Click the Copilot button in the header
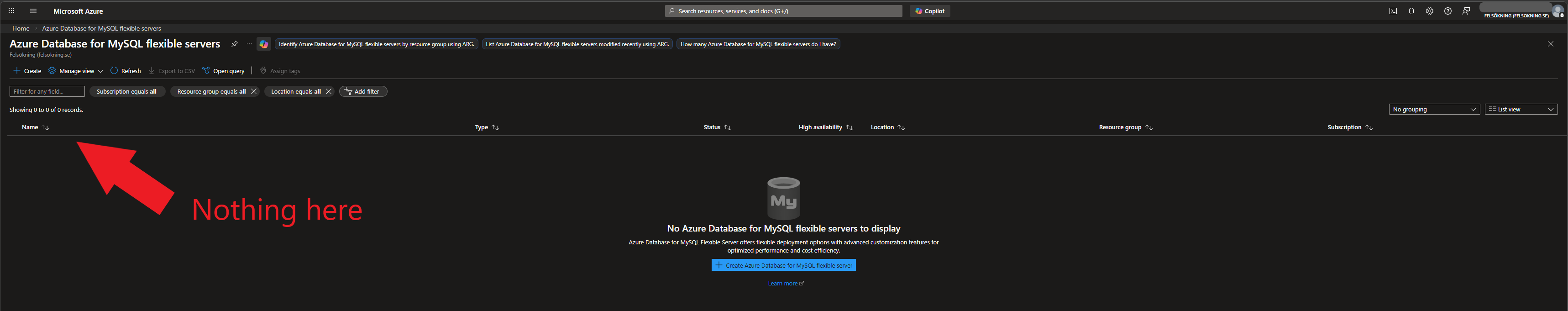 929,11
